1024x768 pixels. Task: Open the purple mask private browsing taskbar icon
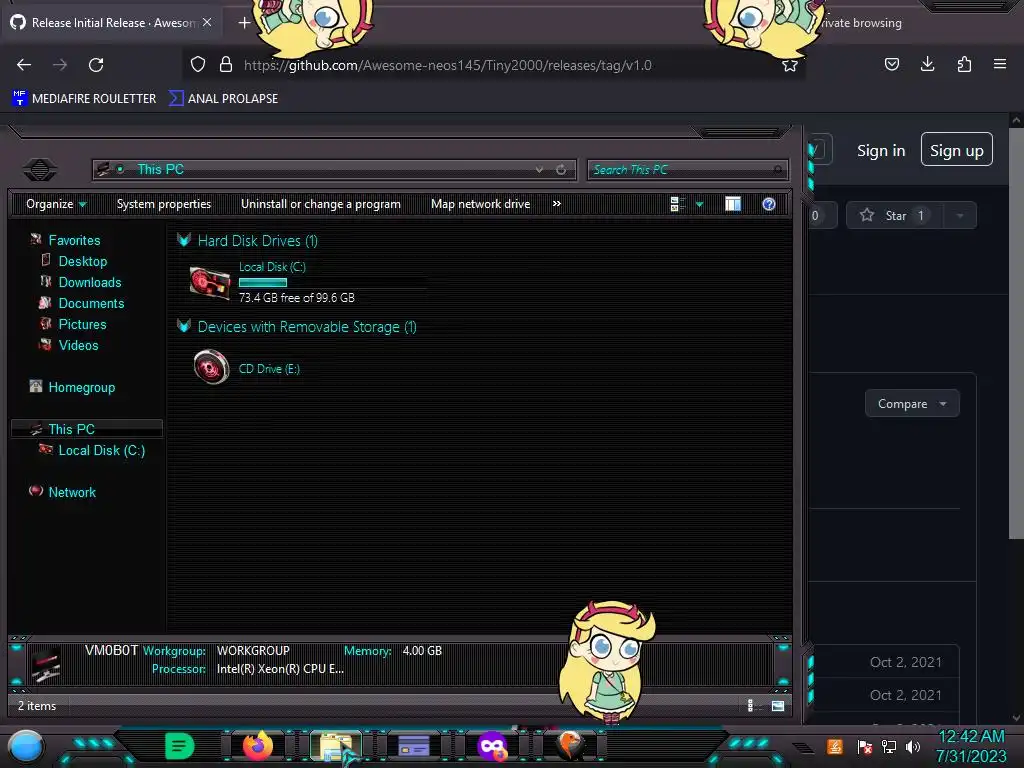(492, 746)
